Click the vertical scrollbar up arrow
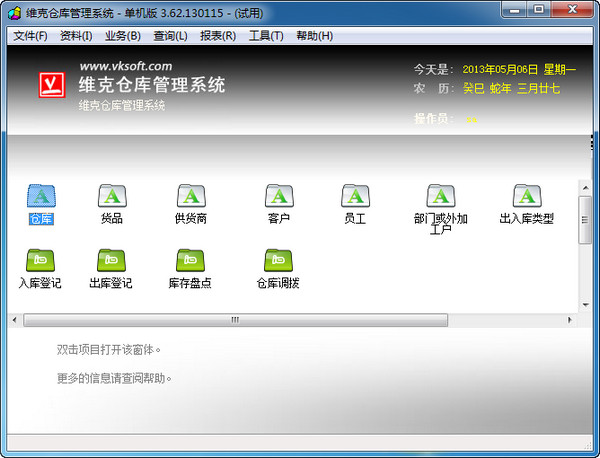The image size is (600, 458). pos(585,187)
